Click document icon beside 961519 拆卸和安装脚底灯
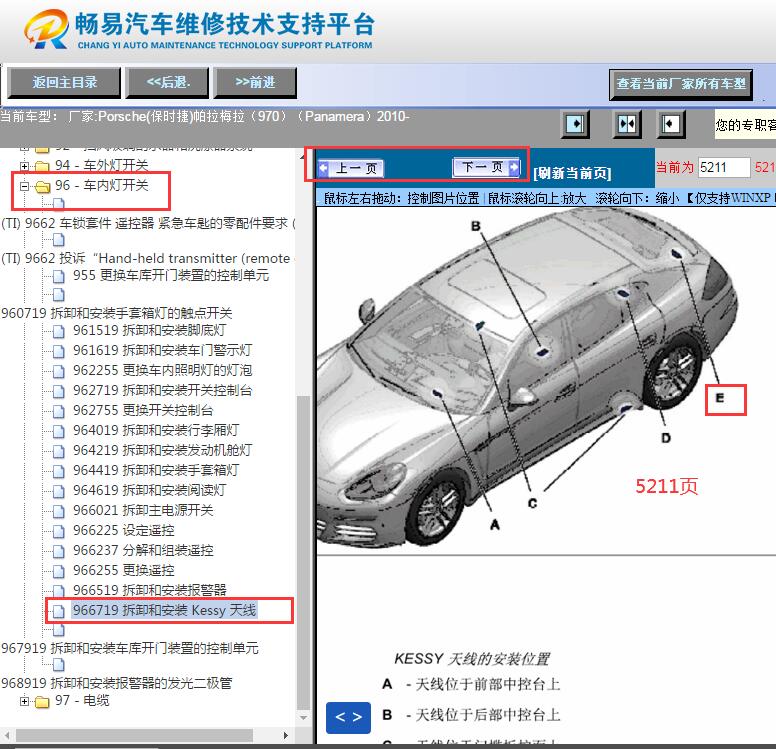776x749 pixels. point(58,331)
